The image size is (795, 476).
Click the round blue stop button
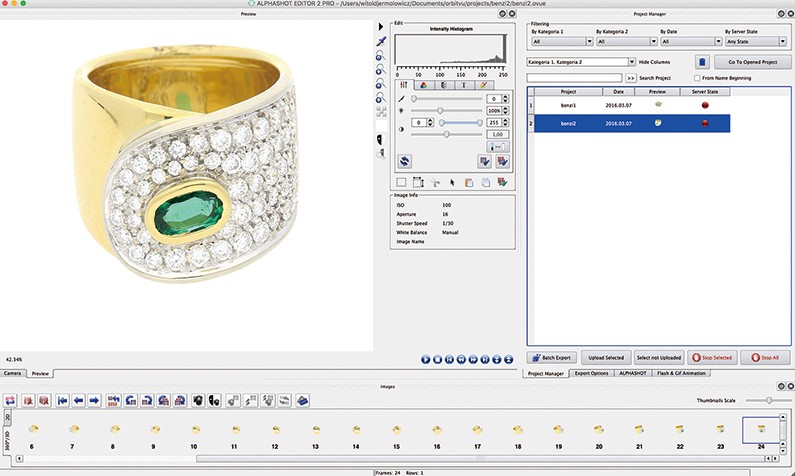[x=438, y=359]
